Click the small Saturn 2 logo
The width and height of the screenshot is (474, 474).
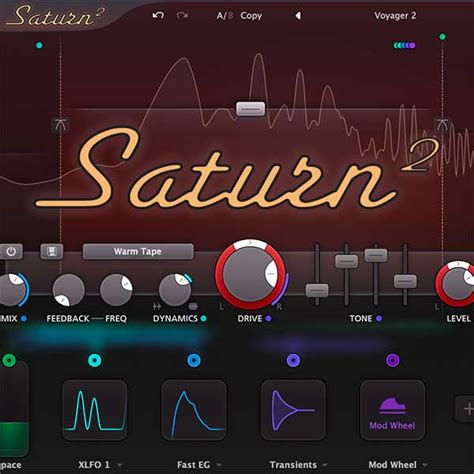point(55,16)
